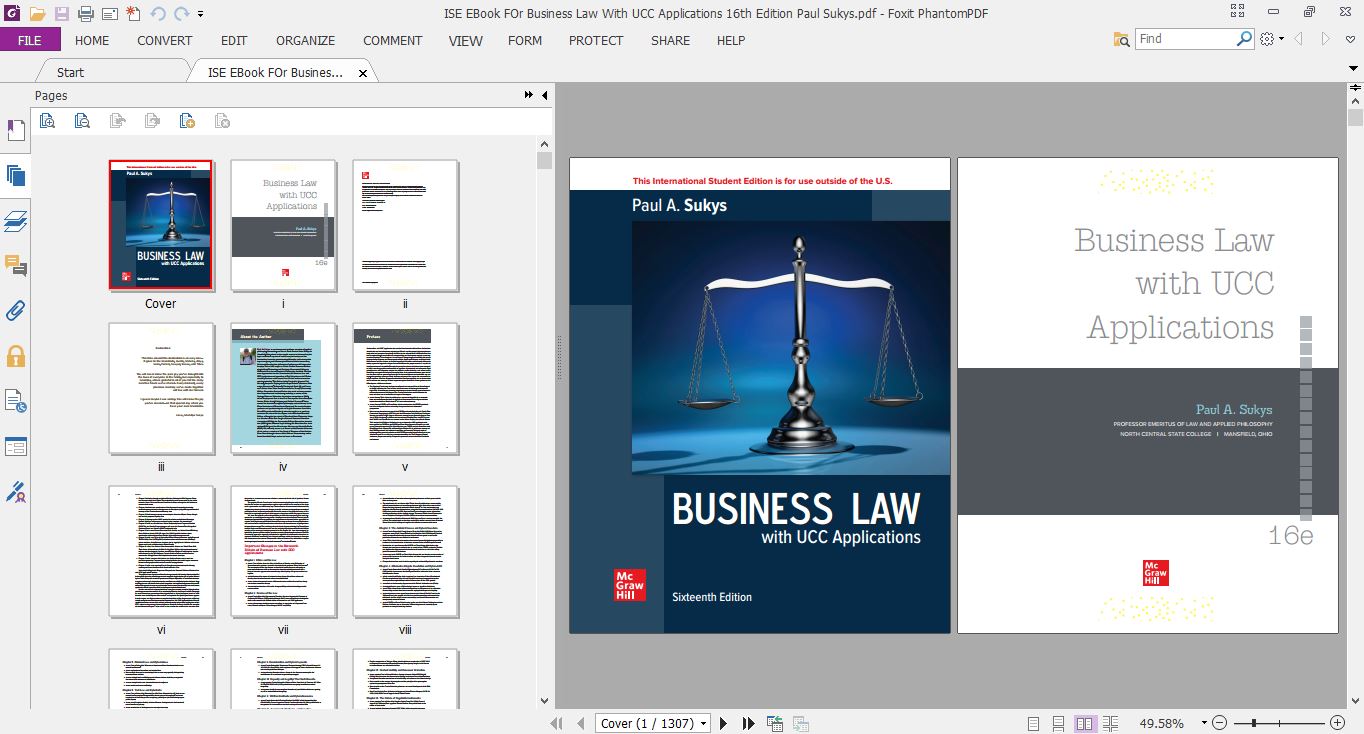Enlarge page thumbnails icon in Pages panel
Viewport: 1364px width, 734px height.
click(x=47, y=121)
